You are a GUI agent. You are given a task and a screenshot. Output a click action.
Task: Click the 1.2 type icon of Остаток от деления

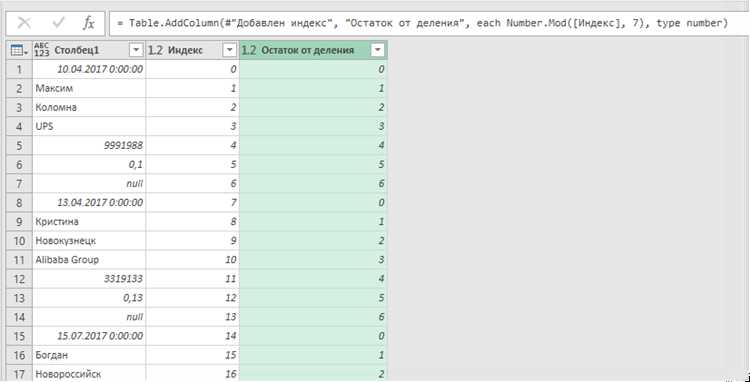point(249,50)
